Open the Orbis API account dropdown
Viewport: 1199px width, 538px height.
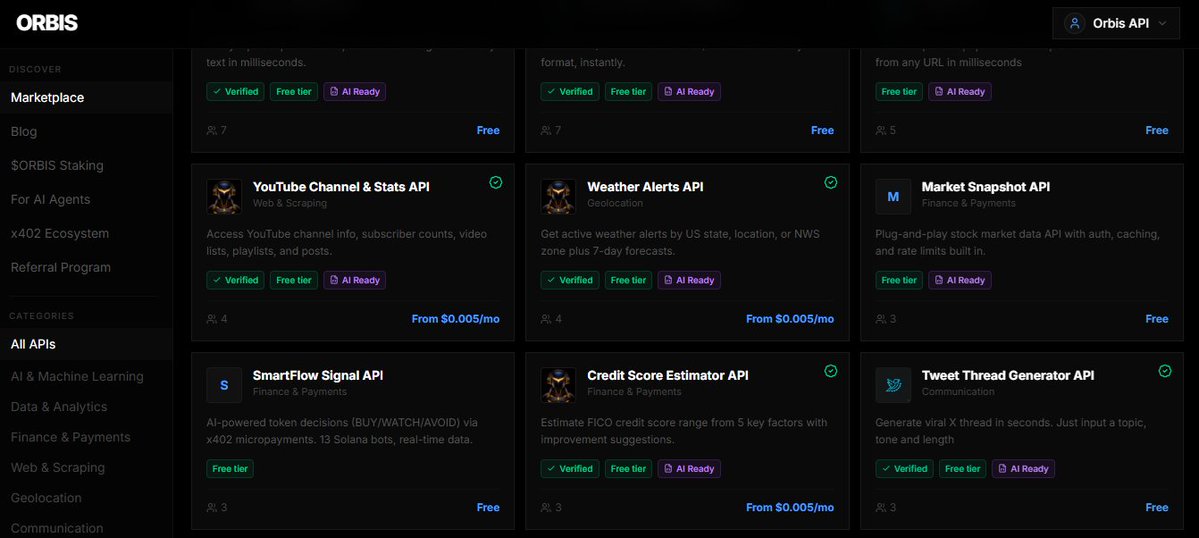pos(1116,24)
